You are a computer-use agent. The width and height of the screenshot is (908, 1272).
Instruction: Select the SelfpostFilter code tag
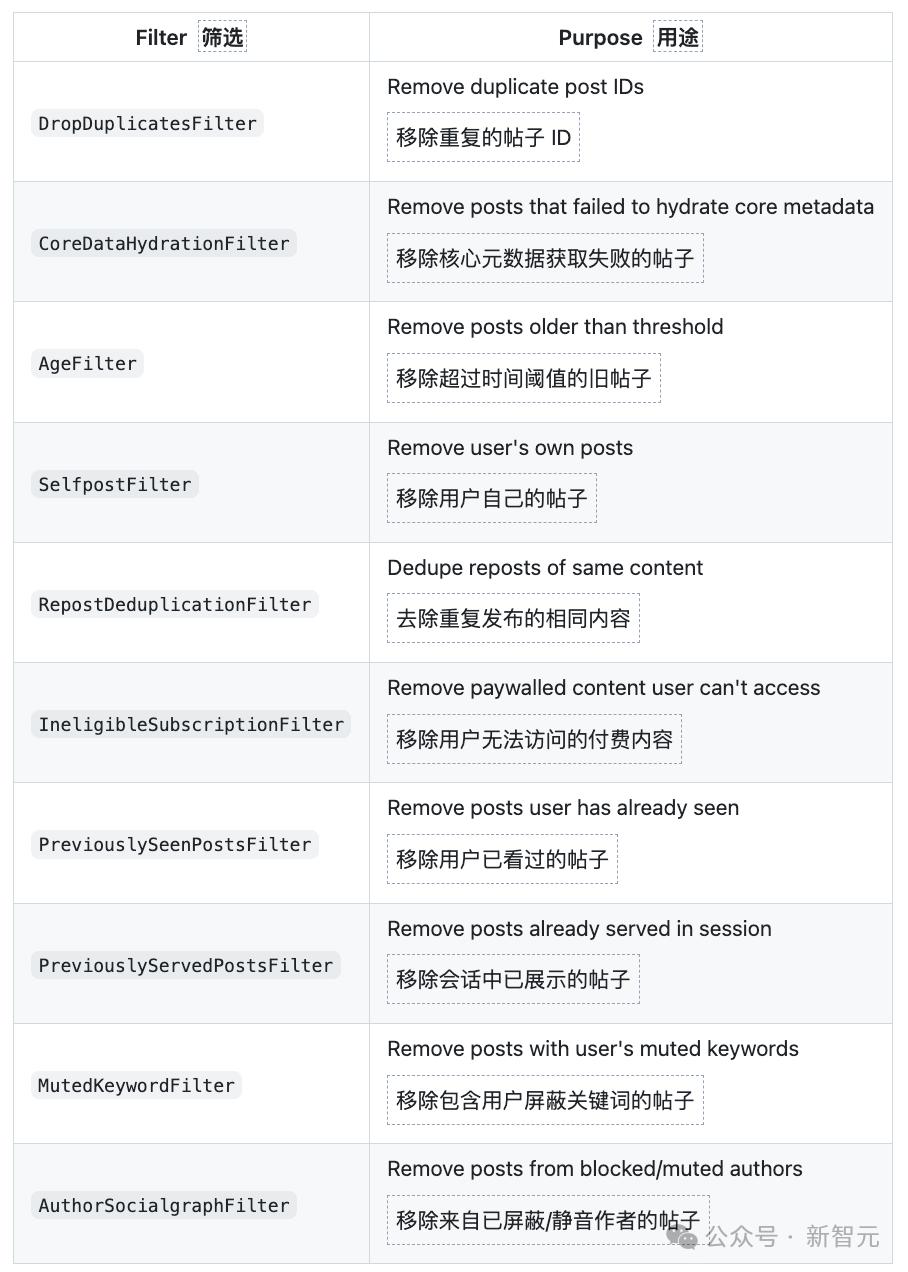click(115, 485)
